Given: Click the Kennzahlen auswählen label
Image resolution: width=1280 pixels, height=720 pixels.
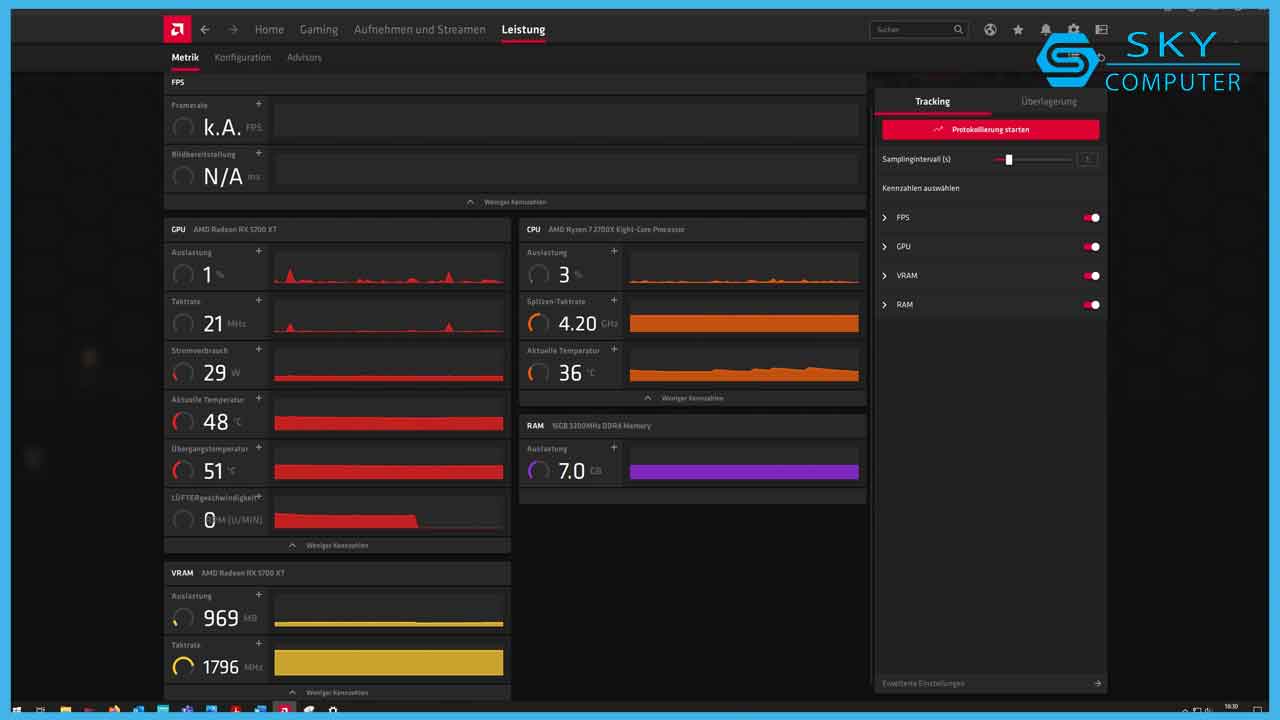Looking at the screenshot, I should coord(921,188).
